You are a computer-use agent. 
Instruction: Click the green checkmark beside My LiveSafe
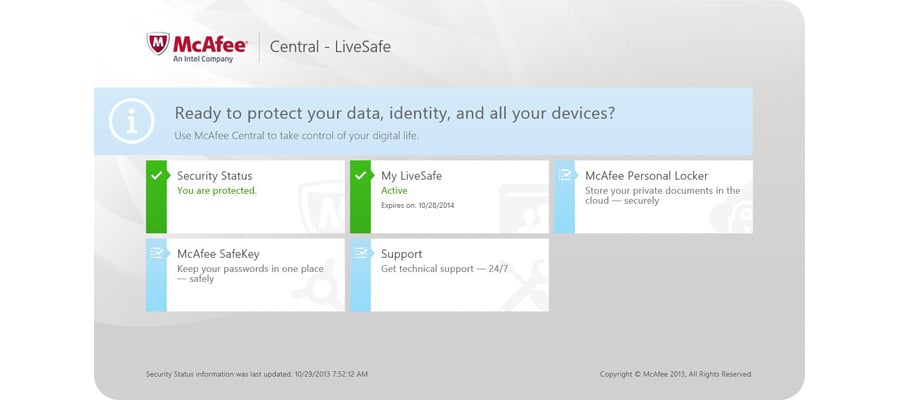point(359,175)
